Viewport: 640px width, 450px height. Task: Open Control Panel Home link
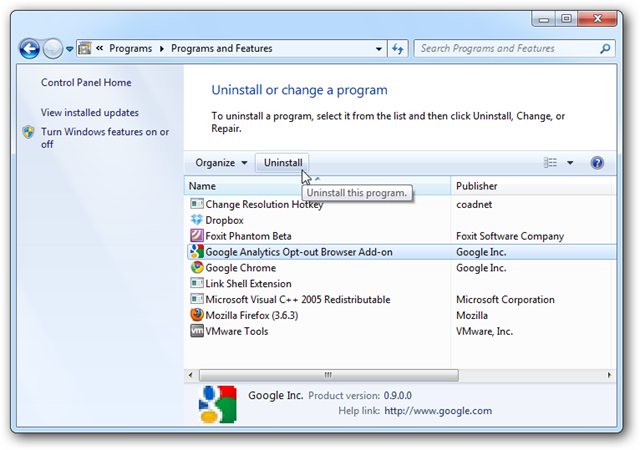coord(86,82)
